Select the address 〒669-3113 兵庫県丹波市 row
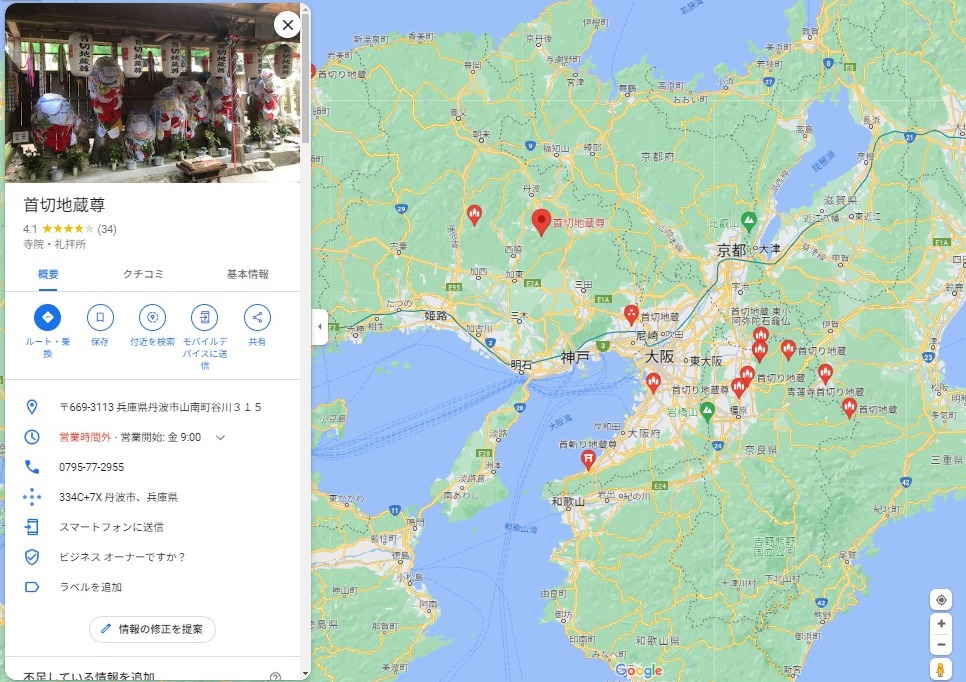This screenshot has height=682, width=966. point(153,407)
